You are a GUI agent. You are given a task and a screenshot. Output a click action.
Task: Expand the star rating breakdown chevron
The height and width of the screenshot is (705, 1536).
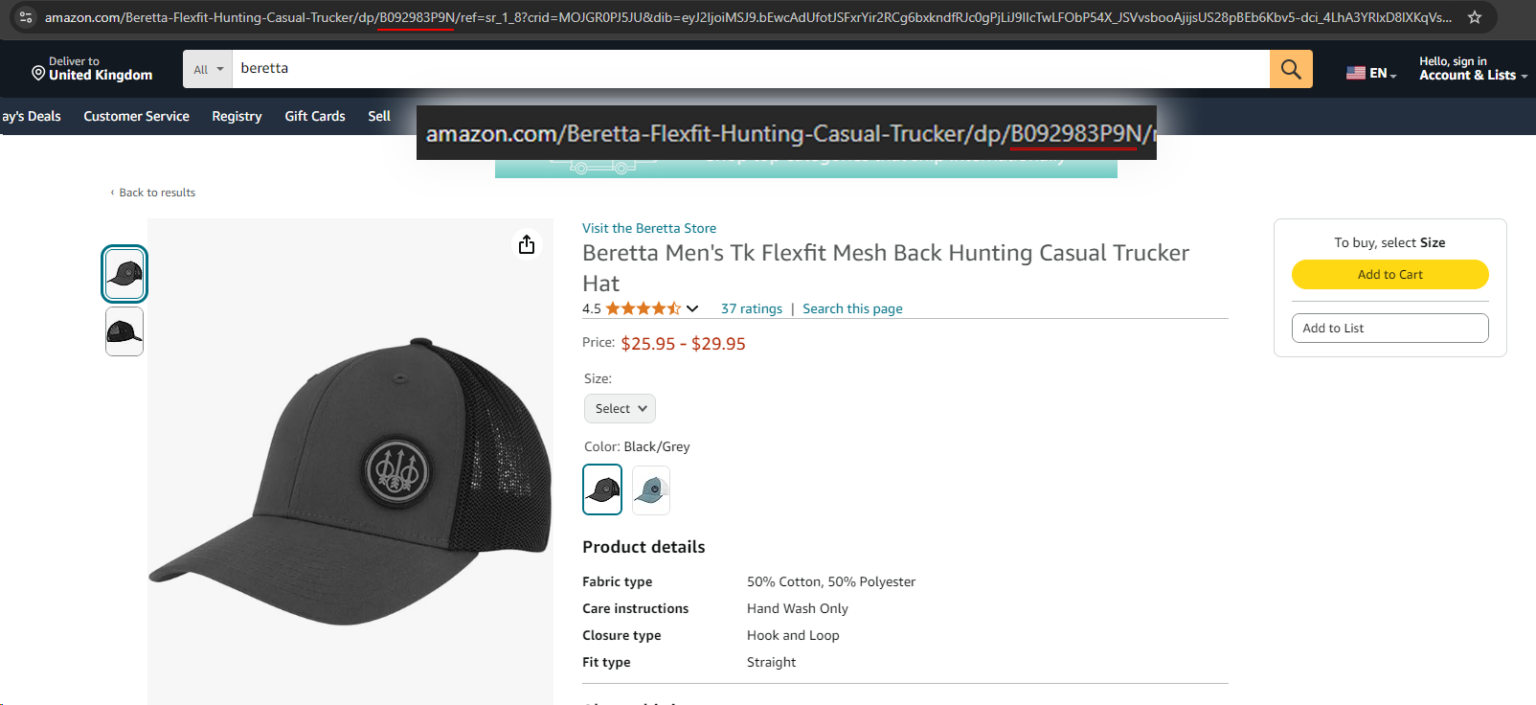(x=692, y=308)
